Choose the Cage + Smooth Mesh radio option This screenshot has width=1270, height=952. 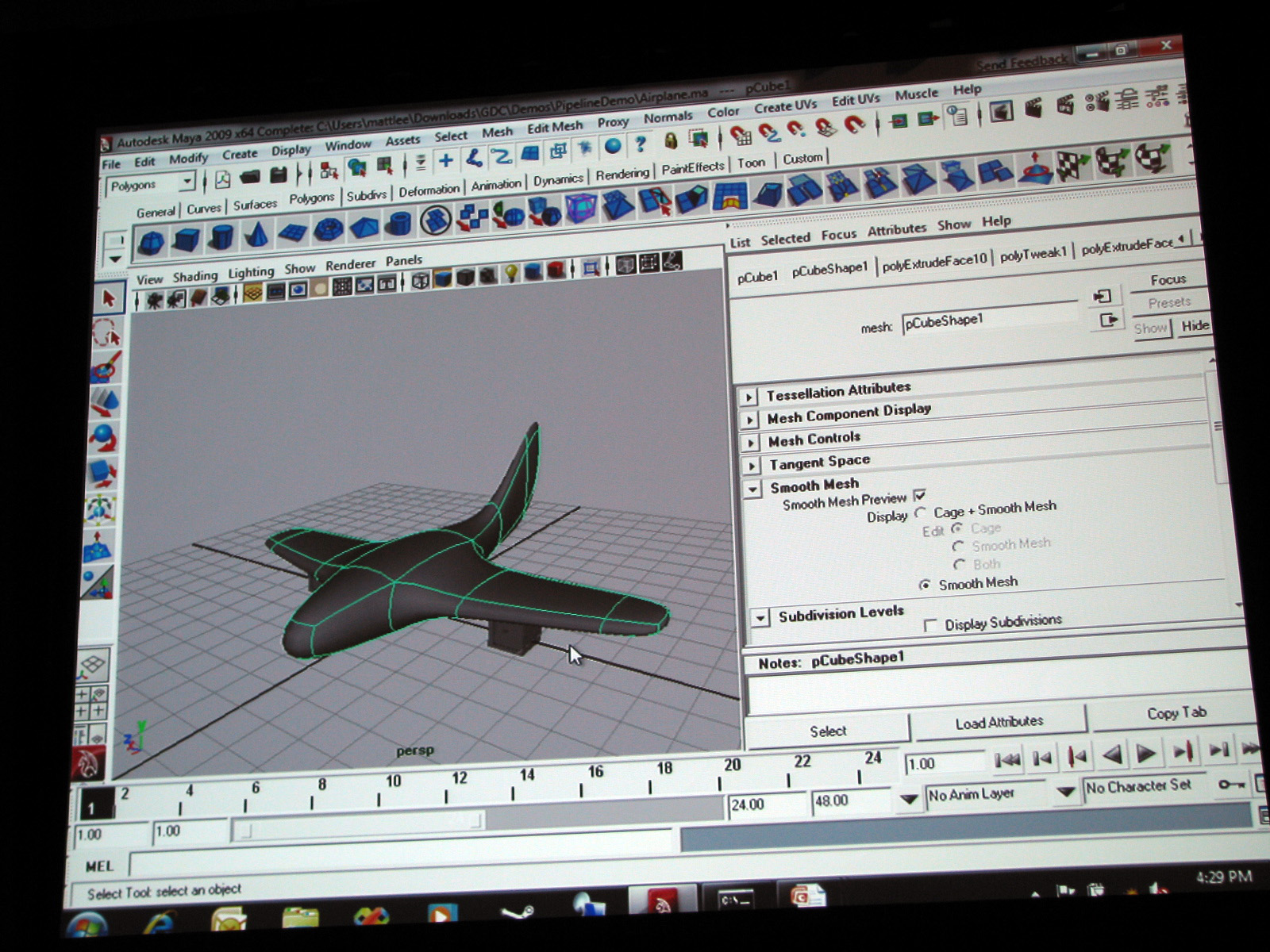coord(921,512)
